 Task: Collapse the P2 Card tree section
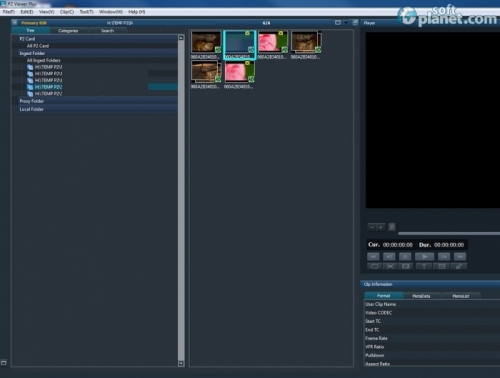click(15, 39)
